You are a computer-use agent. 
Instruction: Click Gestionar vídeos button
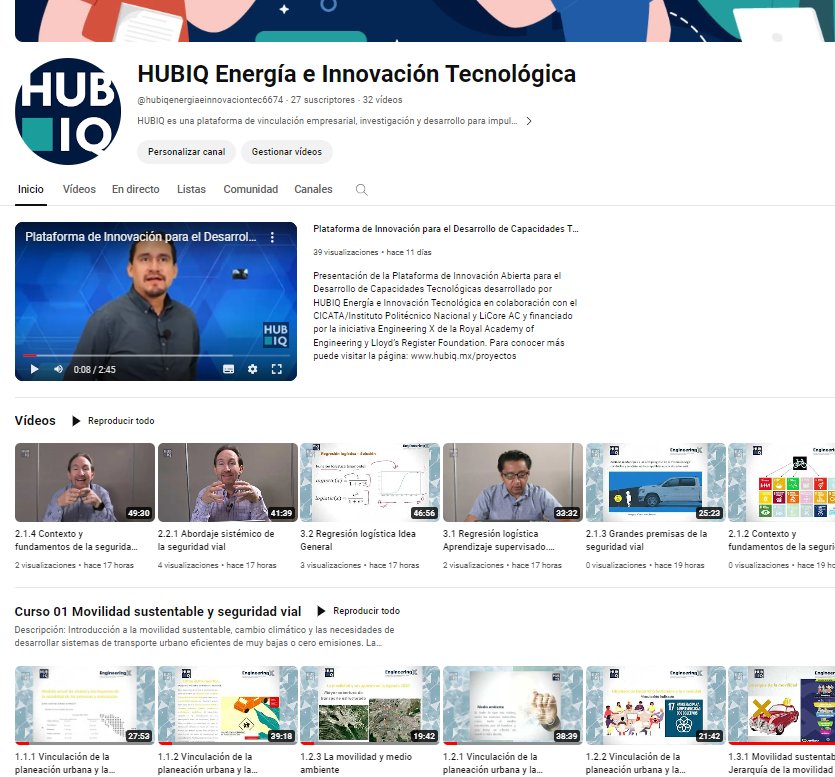[x=286, y=152]
